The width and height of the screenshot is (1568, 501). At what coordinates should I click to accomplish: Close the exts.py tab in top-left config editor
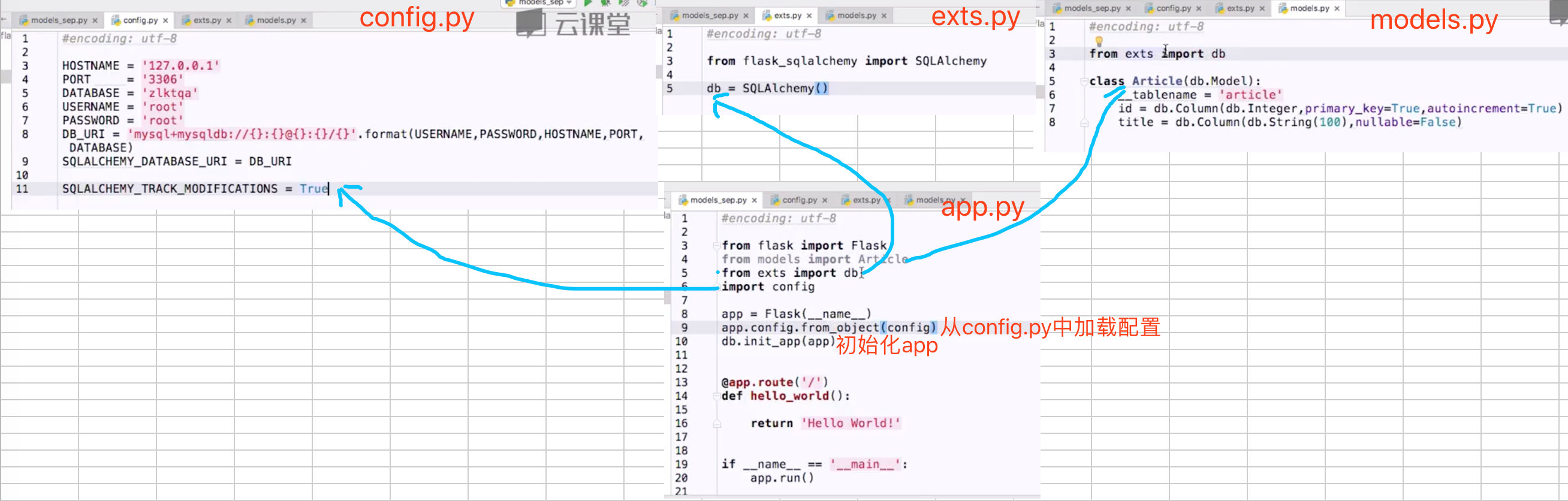229,21
